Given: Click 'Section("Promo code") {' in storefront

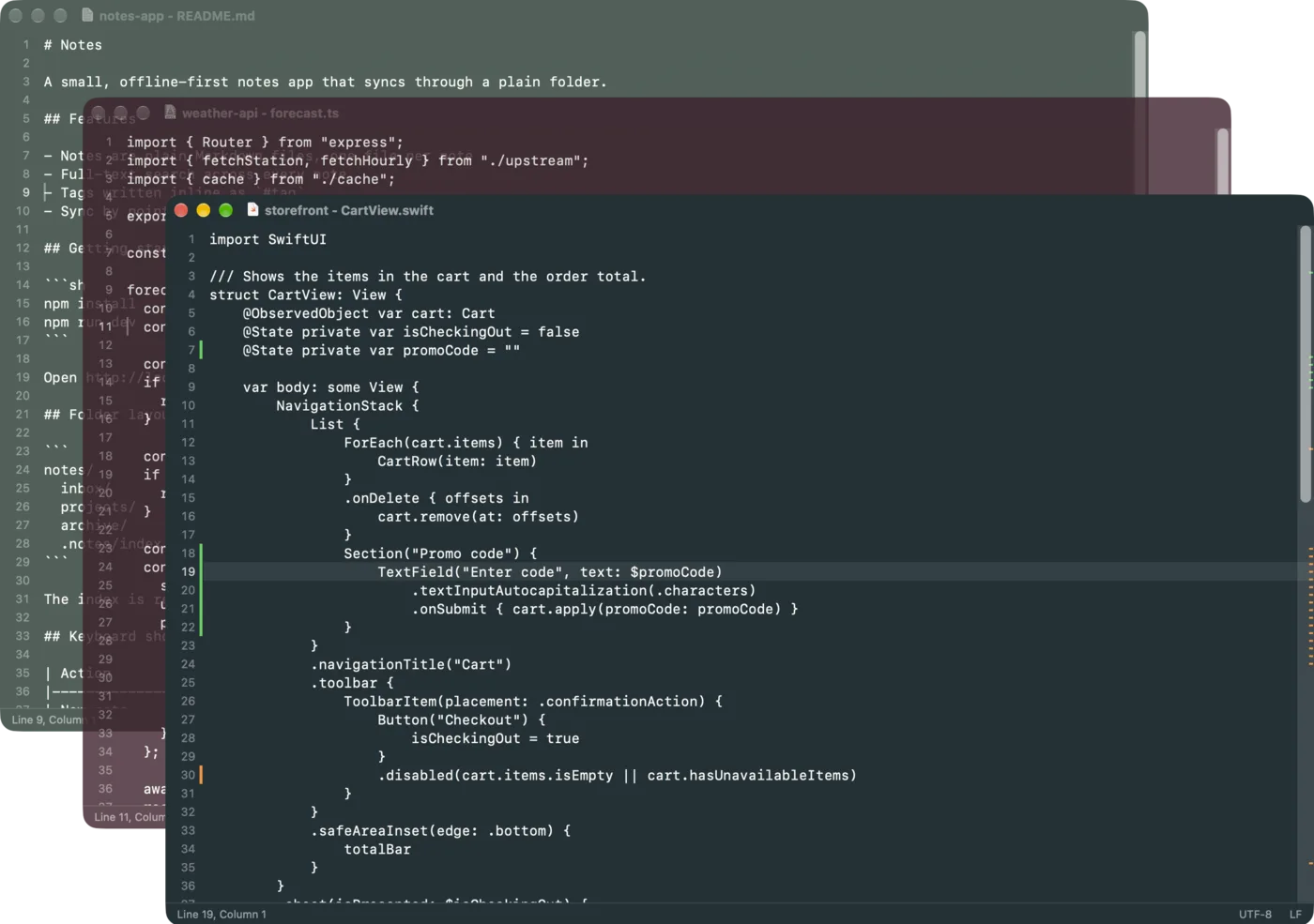Looking at the screenshot, I should (x=440, y=553).
